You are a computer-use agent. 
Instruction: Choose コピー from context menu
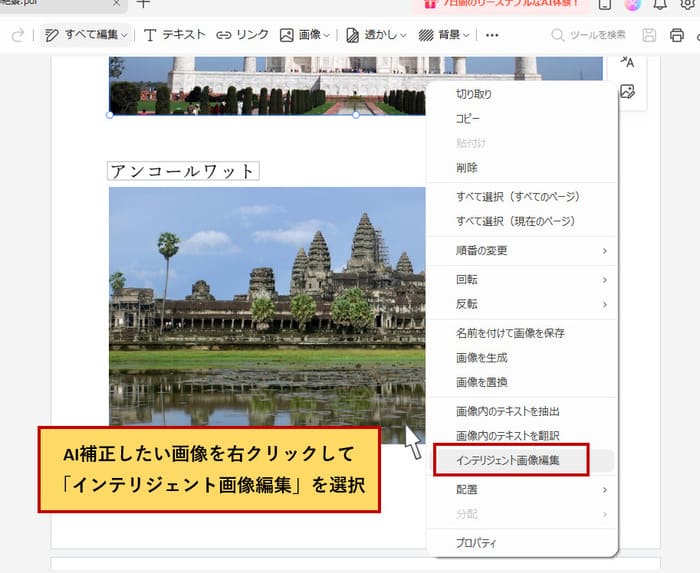pyautogui.click(x=522, y=119)
